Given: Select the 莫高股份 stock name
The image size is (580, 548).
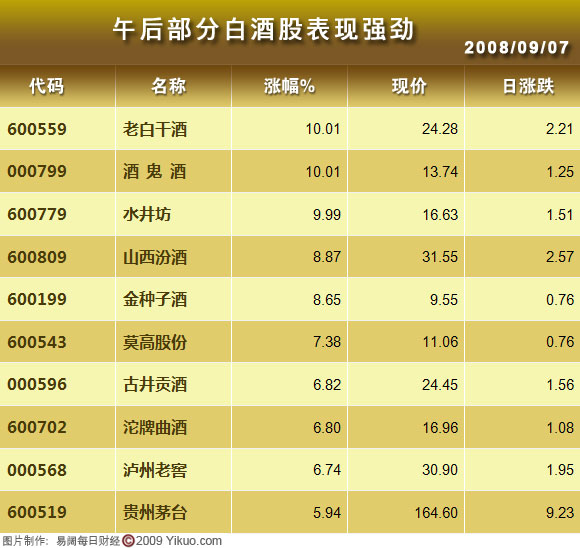Looking at the screenshot, I should [x=155, y=342].
